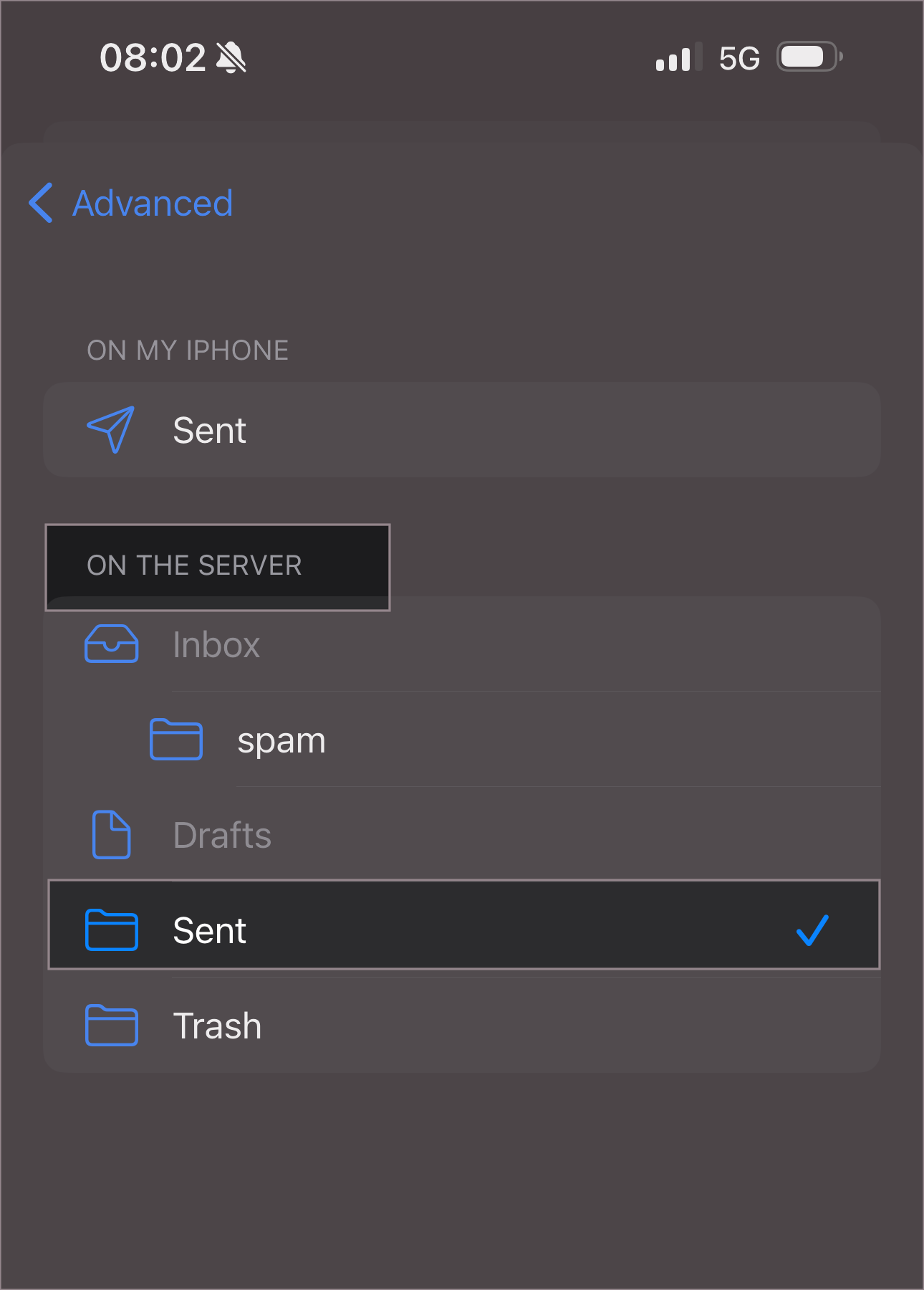Select Sent under On My iPhone

coord(209,431)
